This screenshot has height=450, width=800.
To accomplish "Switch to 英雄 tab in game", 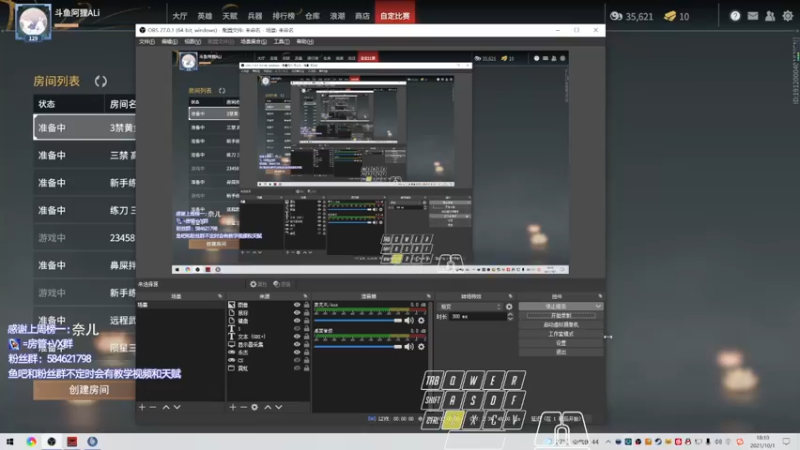I will tap(205, 16).
